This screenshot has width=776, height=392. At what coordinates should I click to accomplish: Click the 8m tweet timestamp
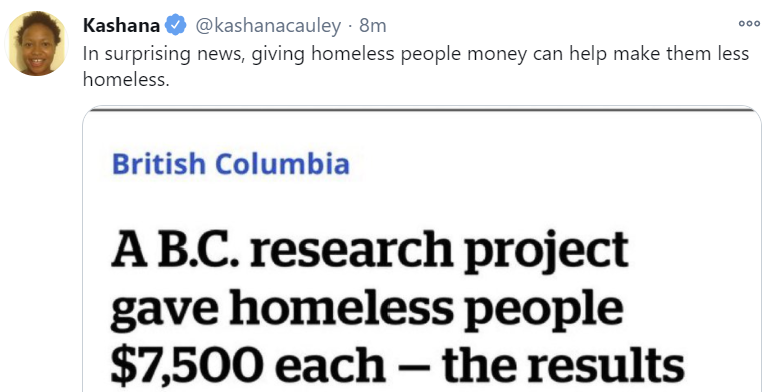[x=373, y=25]
